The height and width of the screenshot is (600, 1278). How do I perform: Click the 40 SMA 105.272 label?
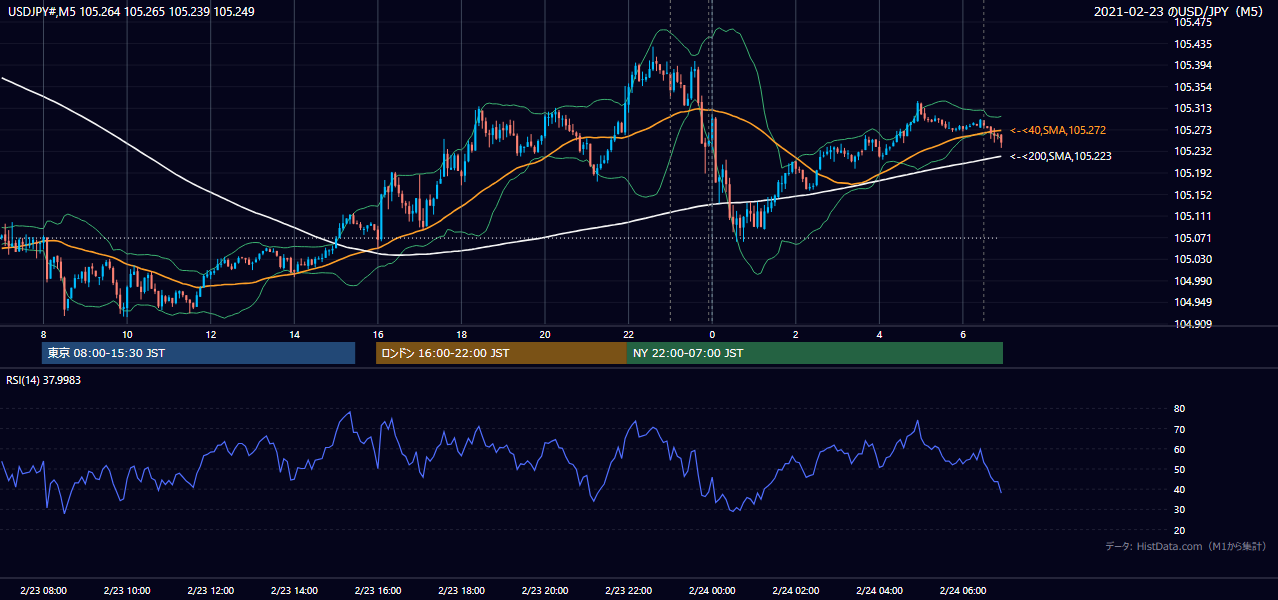(x=1058, y=130)
